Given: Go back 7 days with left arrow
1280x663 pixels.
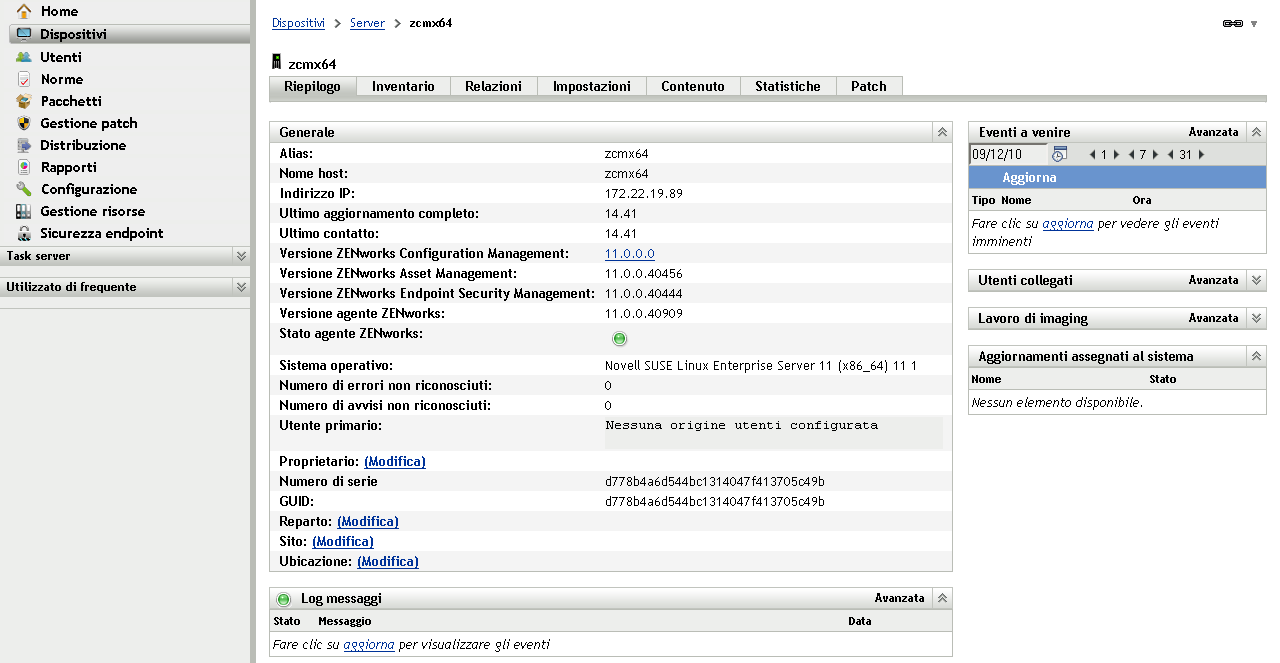Looking at the screenshot, I should (x=1130, y=155).
